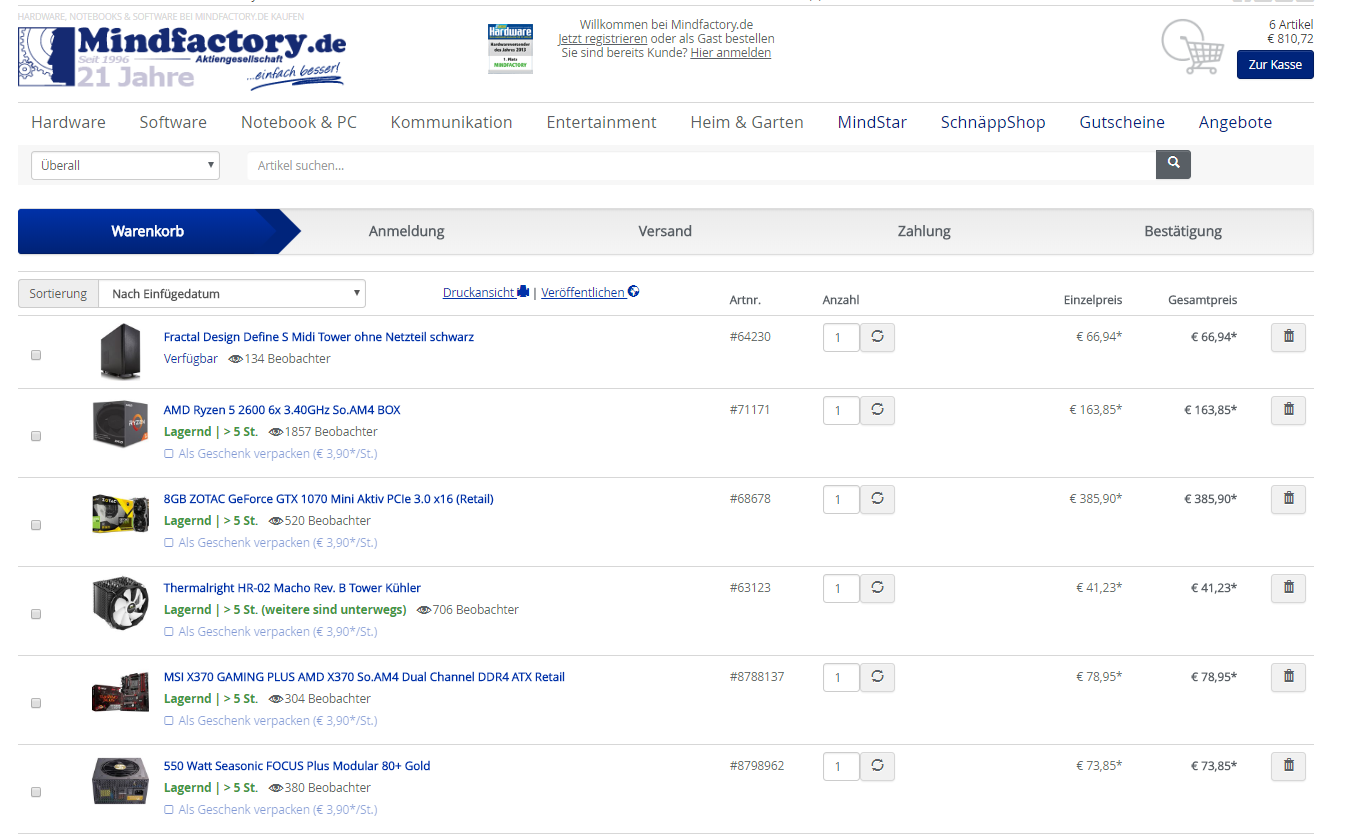Click quantity field for ZOTAC GTX 1070
The image size is (1359, 836).
pyautogui.click(x=841, y=499)
